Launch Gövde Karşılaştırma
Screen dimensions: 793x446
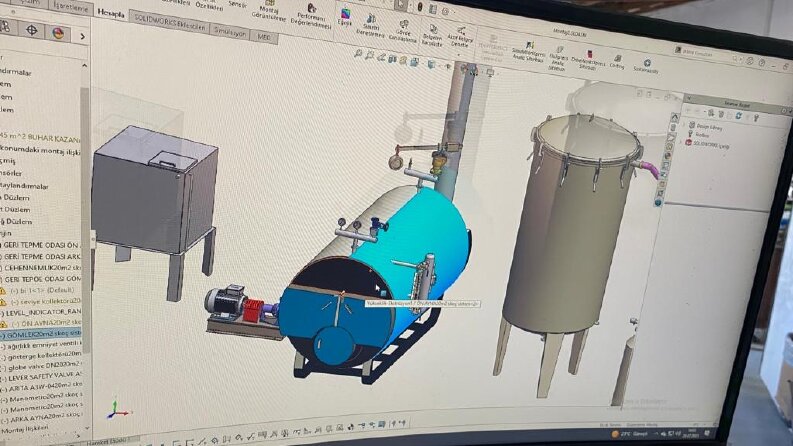tap(403, 31)
